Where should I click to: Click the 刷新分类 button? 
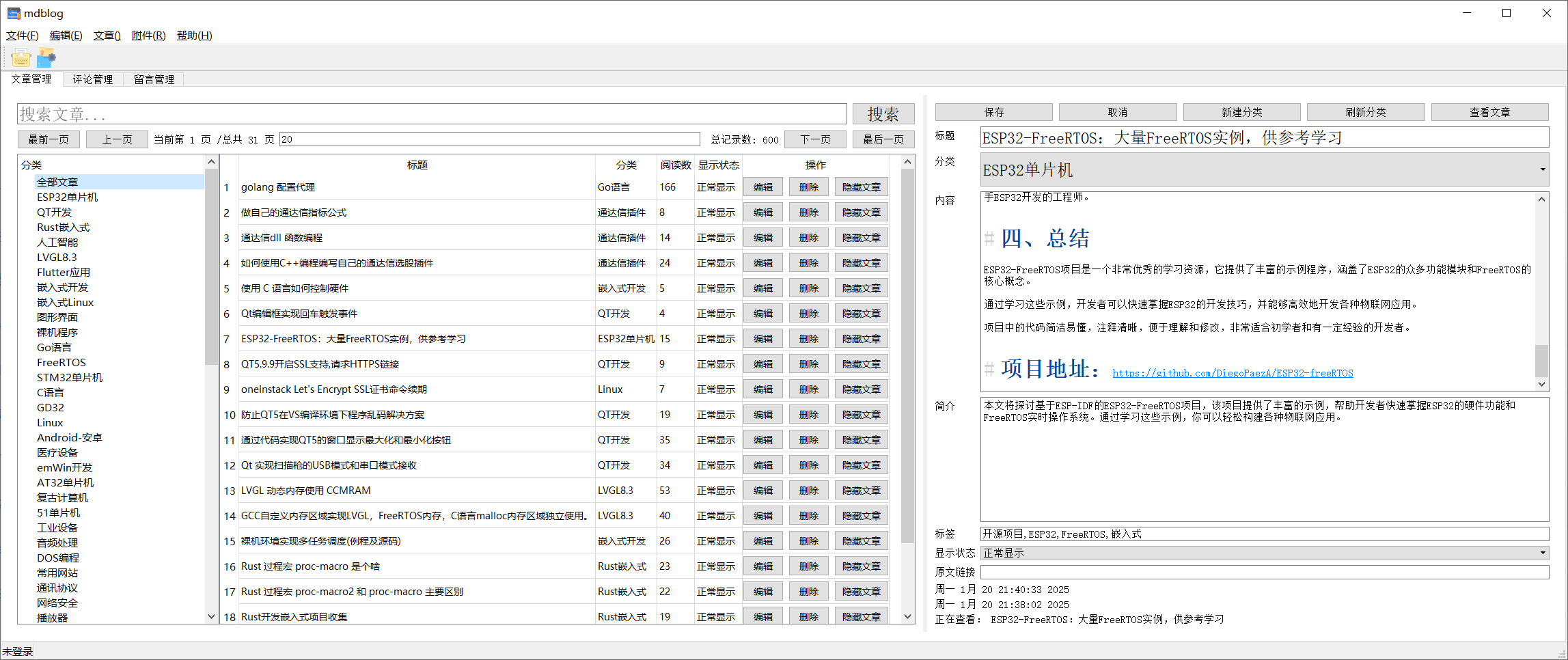1366,112
